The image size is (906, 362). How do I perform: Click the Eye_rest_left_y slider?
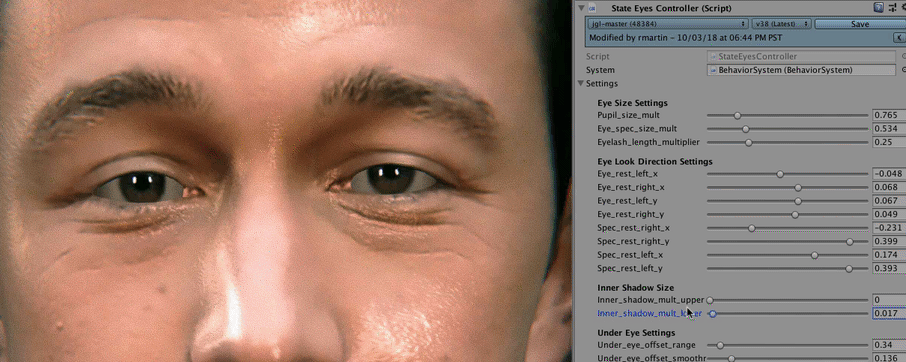788,201
